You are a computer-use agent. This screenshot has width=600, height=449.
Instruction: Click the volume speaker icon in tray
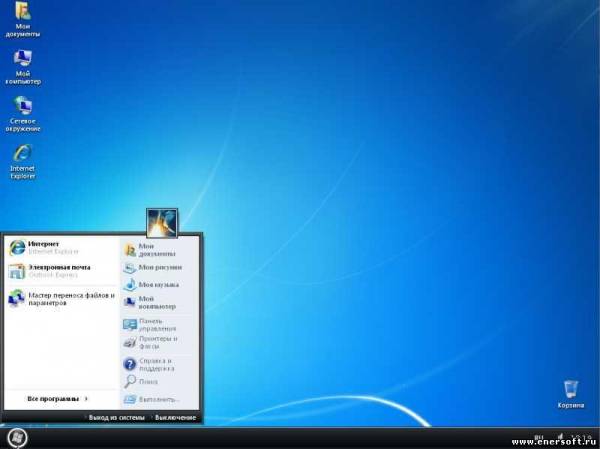(x=560, y=437)
